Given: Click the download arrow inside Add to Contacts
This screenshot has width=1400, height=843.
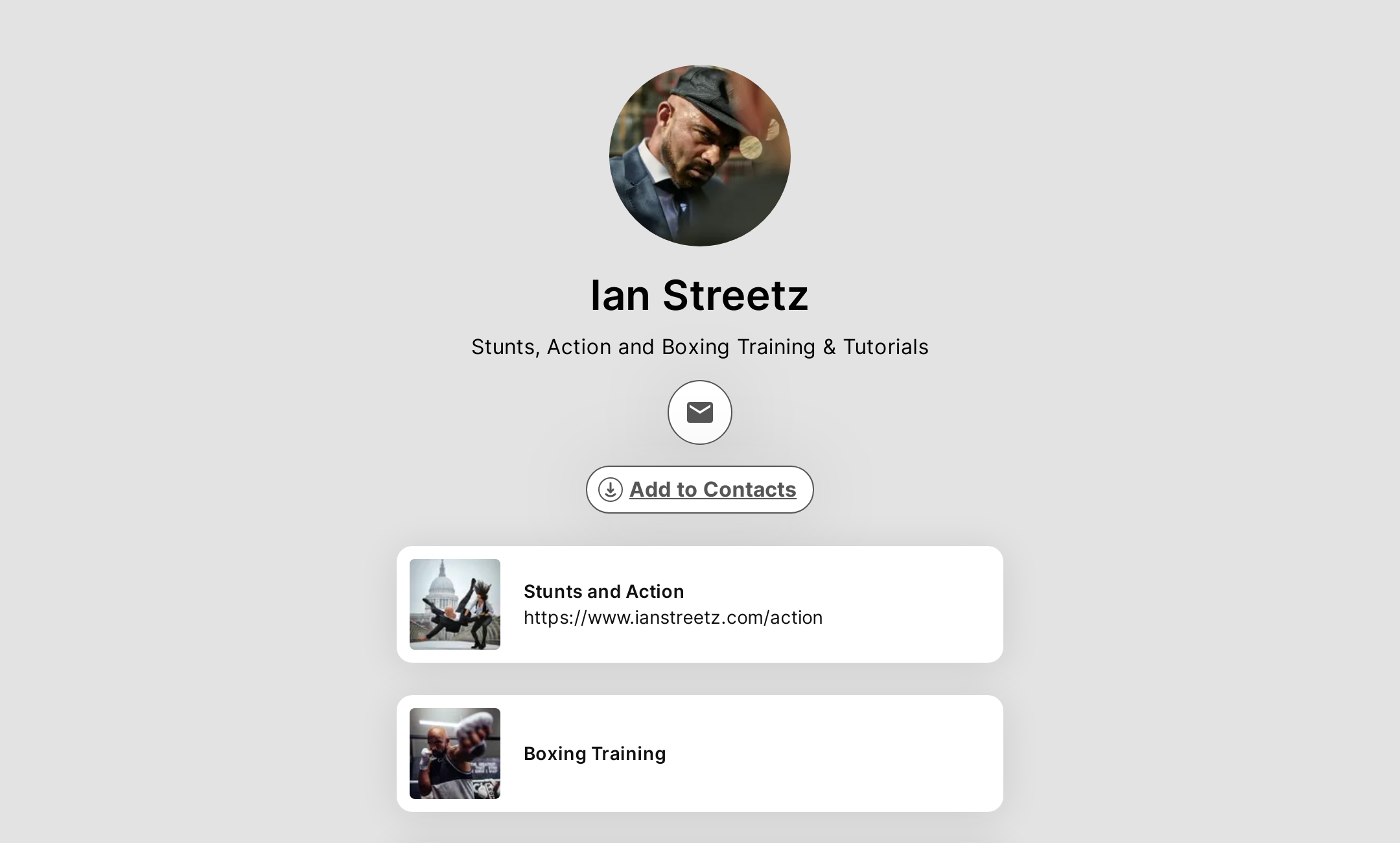Looking at the screenshot, I should point(609,490).
